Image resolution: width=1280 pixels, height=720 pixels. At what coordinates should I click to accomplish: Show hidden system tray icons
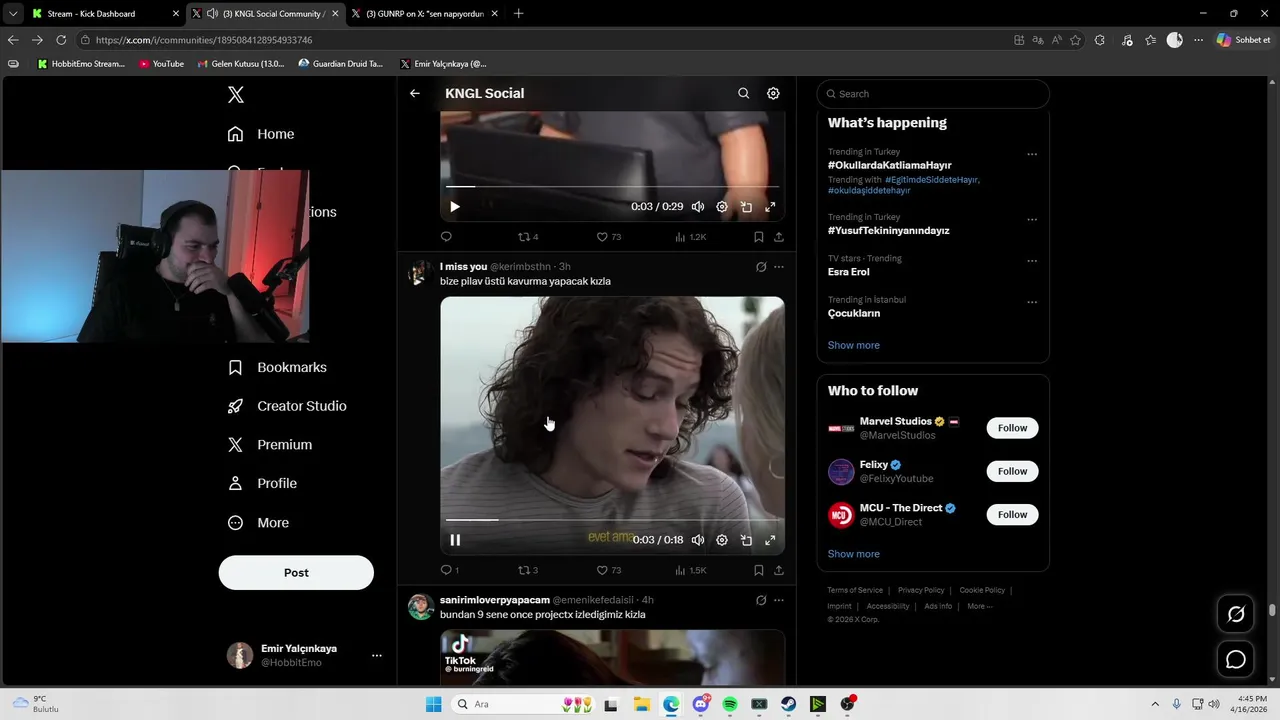pos(1155,704)
